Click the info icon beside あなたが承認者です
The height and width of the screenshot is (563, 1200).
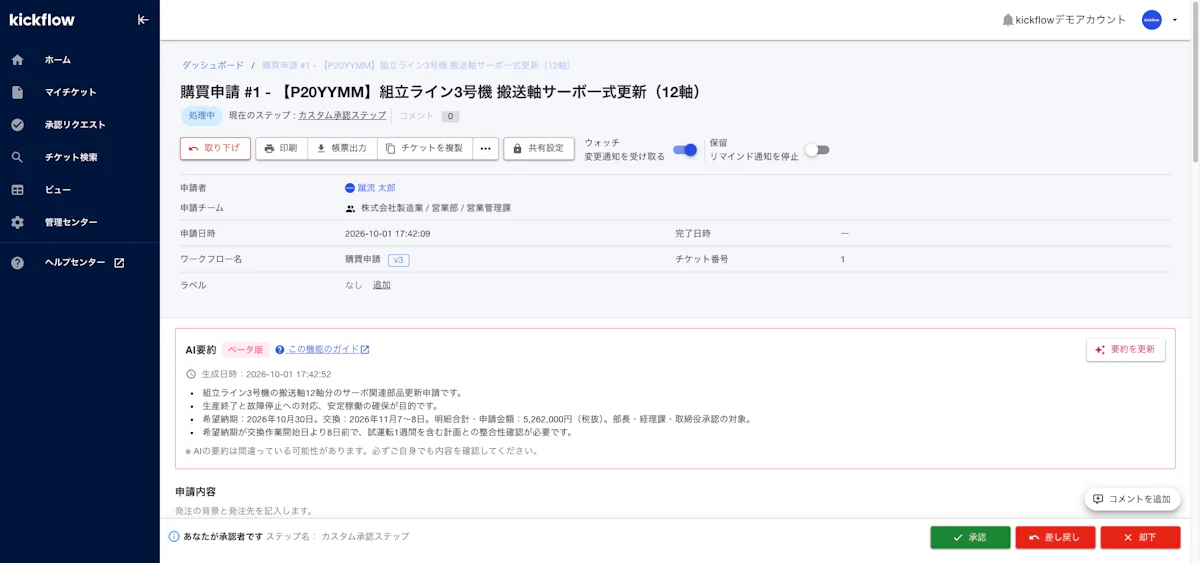[x=174, y=537]
